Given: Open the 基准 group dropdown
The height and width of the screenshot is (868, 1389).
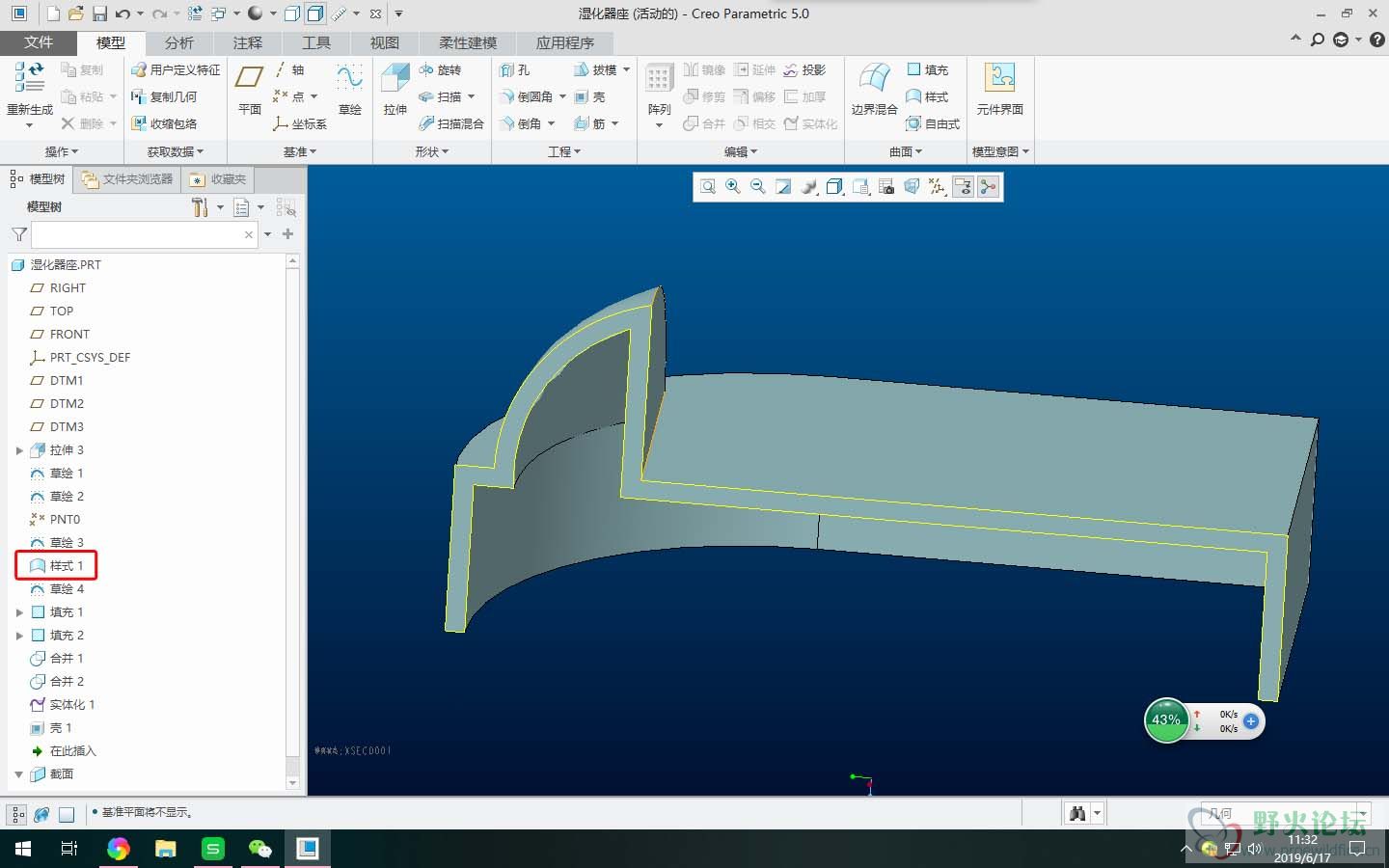Looking at the screenshot, I should pos(300,151).
